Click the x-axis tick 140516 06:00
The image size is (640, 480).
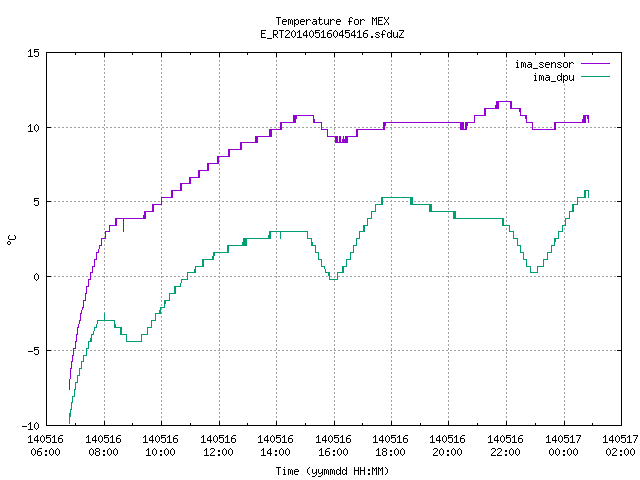point(45,446)
